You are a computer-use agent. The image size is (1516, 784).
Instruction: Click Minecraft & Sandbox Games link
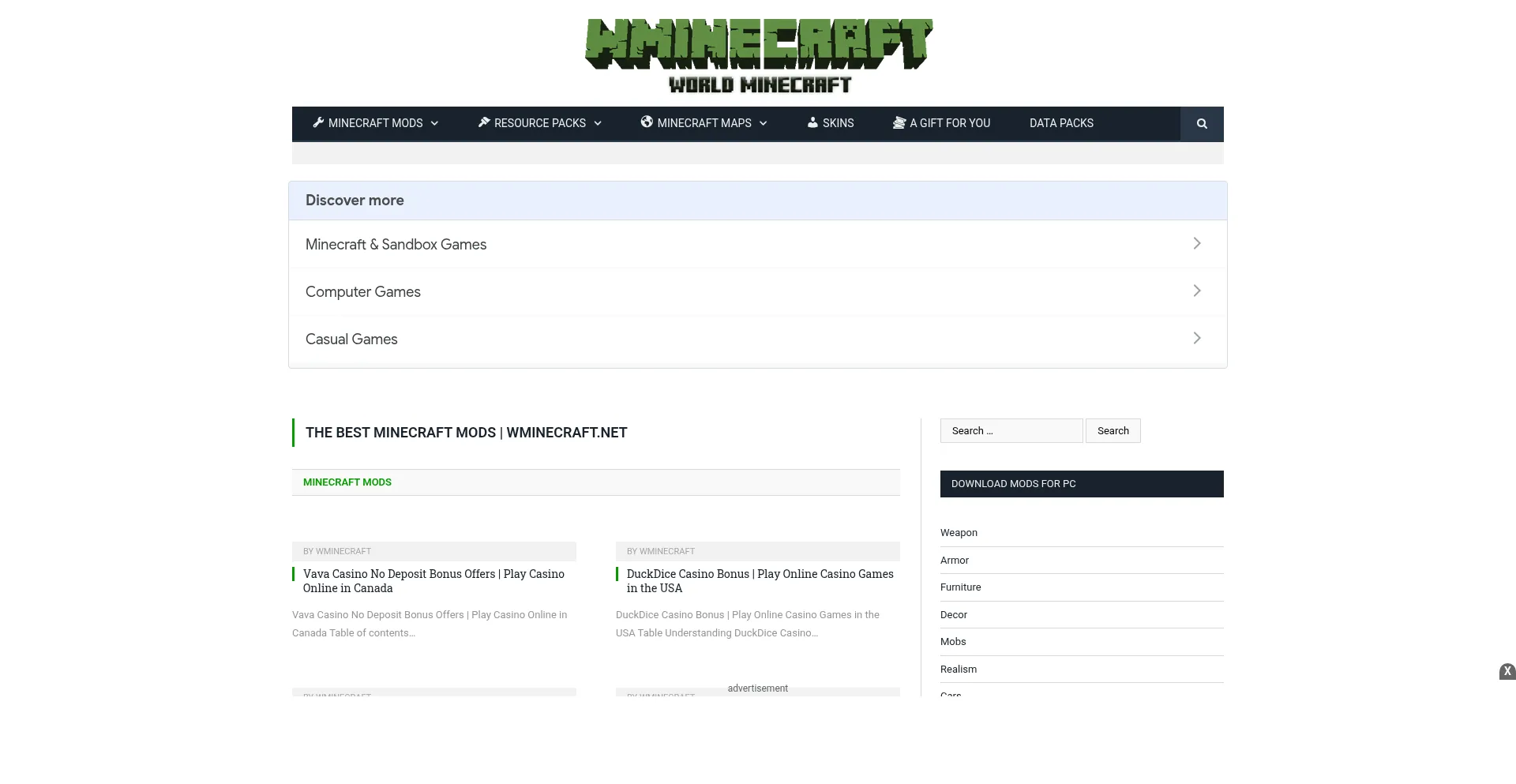point(396,245)
